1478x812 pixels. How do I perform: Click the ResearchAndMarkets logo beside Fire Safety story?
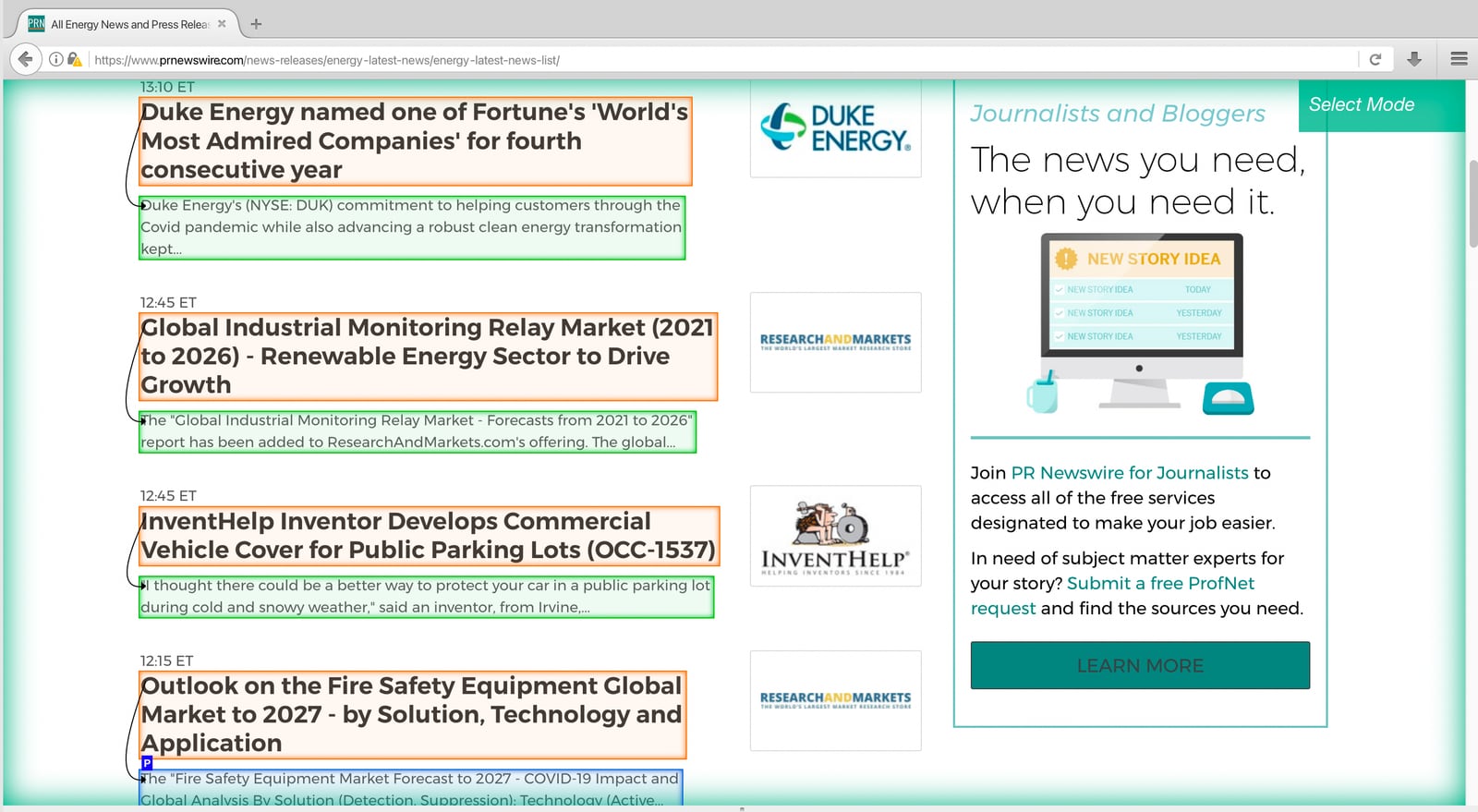835,700
